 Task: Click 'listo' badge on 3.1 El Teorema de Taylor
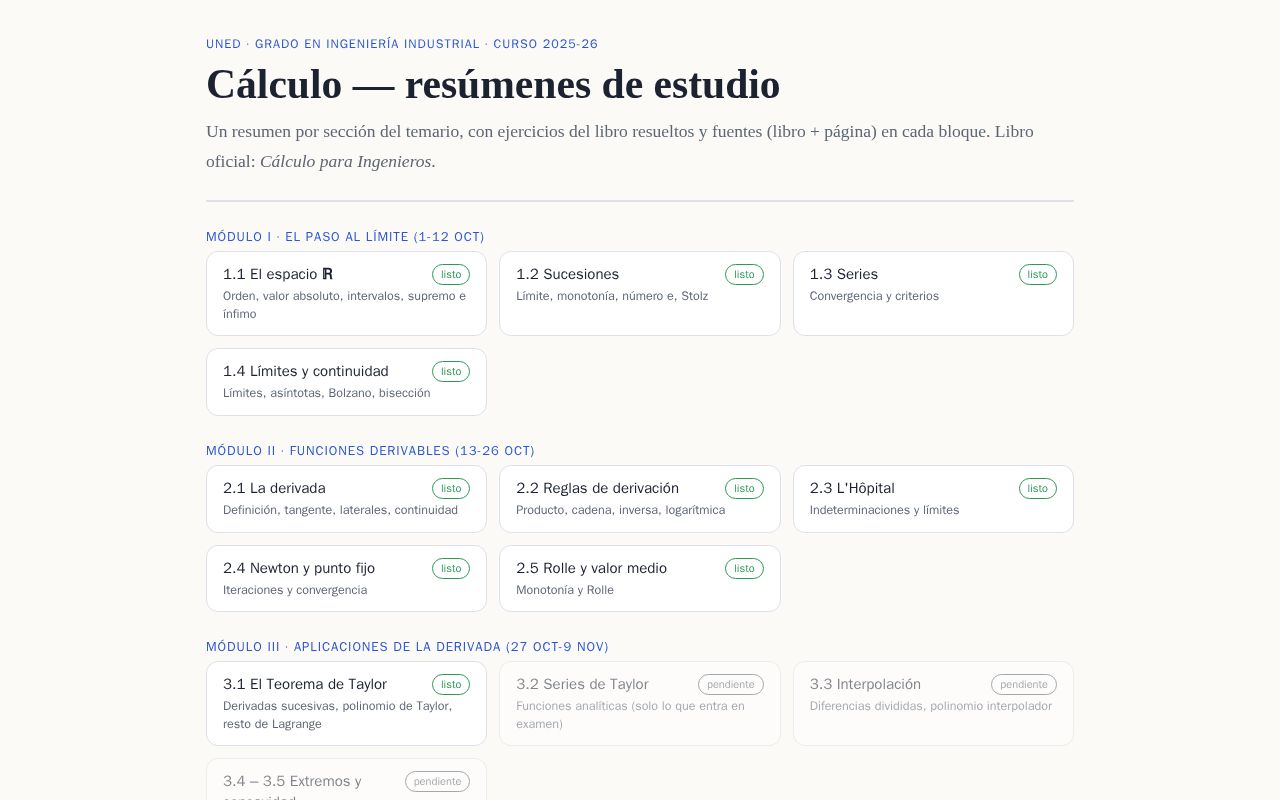point(451,684)
